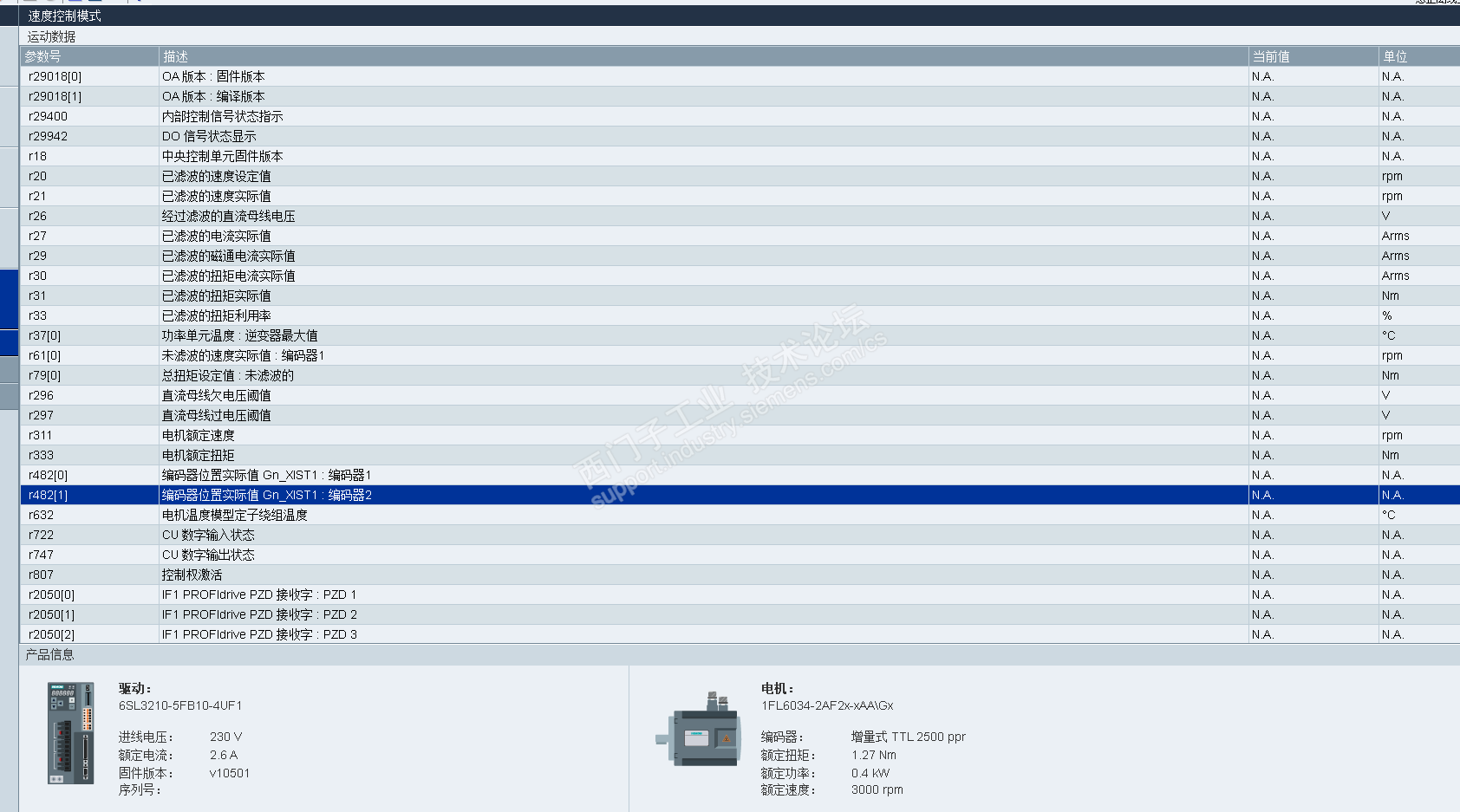The width and height of the screenshot is (1460, 812).
Task: Select the Nm unit in r79[0] row
Action: (x=1391, y=375)
